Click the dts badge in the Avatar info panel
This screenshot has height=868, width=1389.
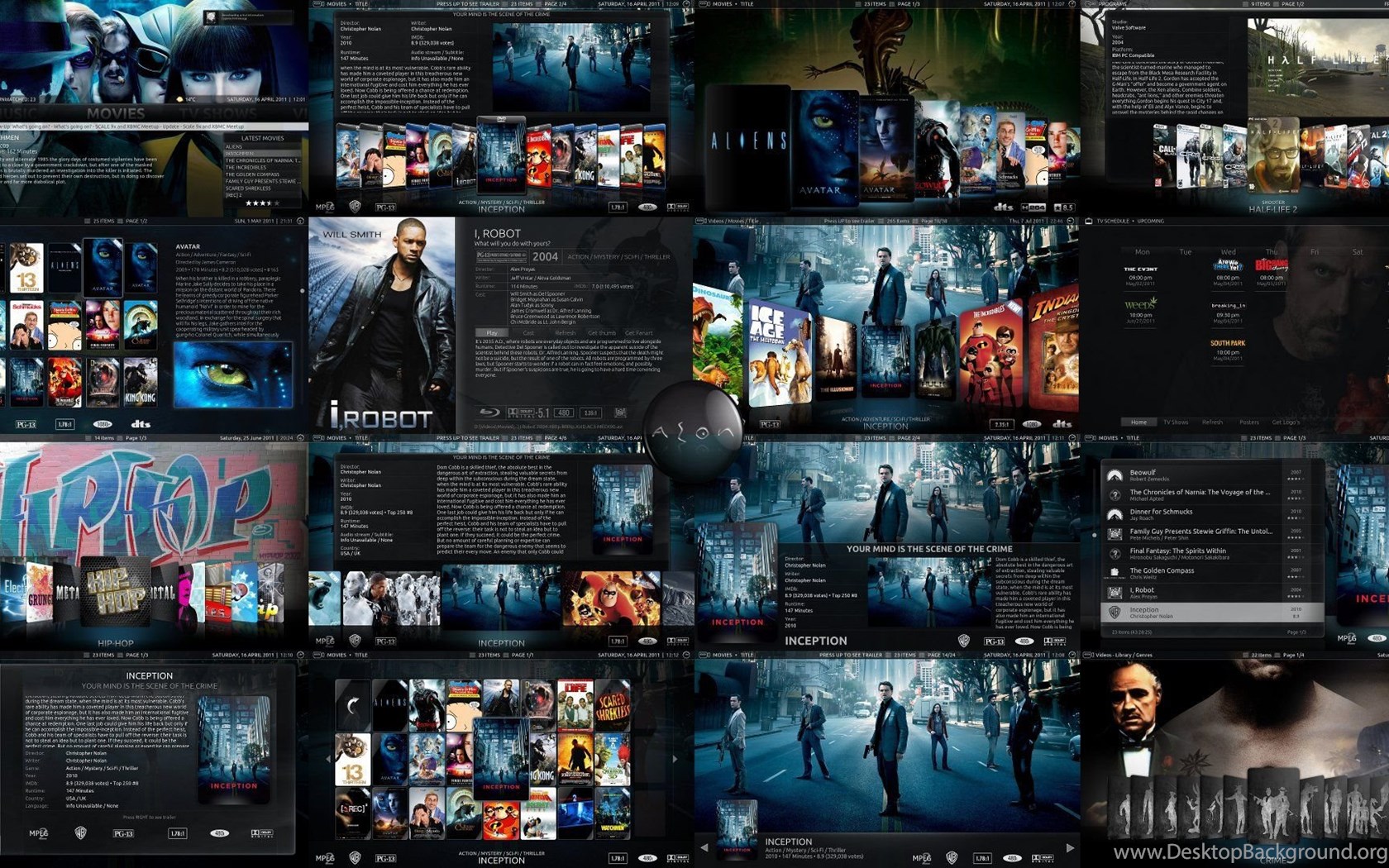tap(141, 423)
